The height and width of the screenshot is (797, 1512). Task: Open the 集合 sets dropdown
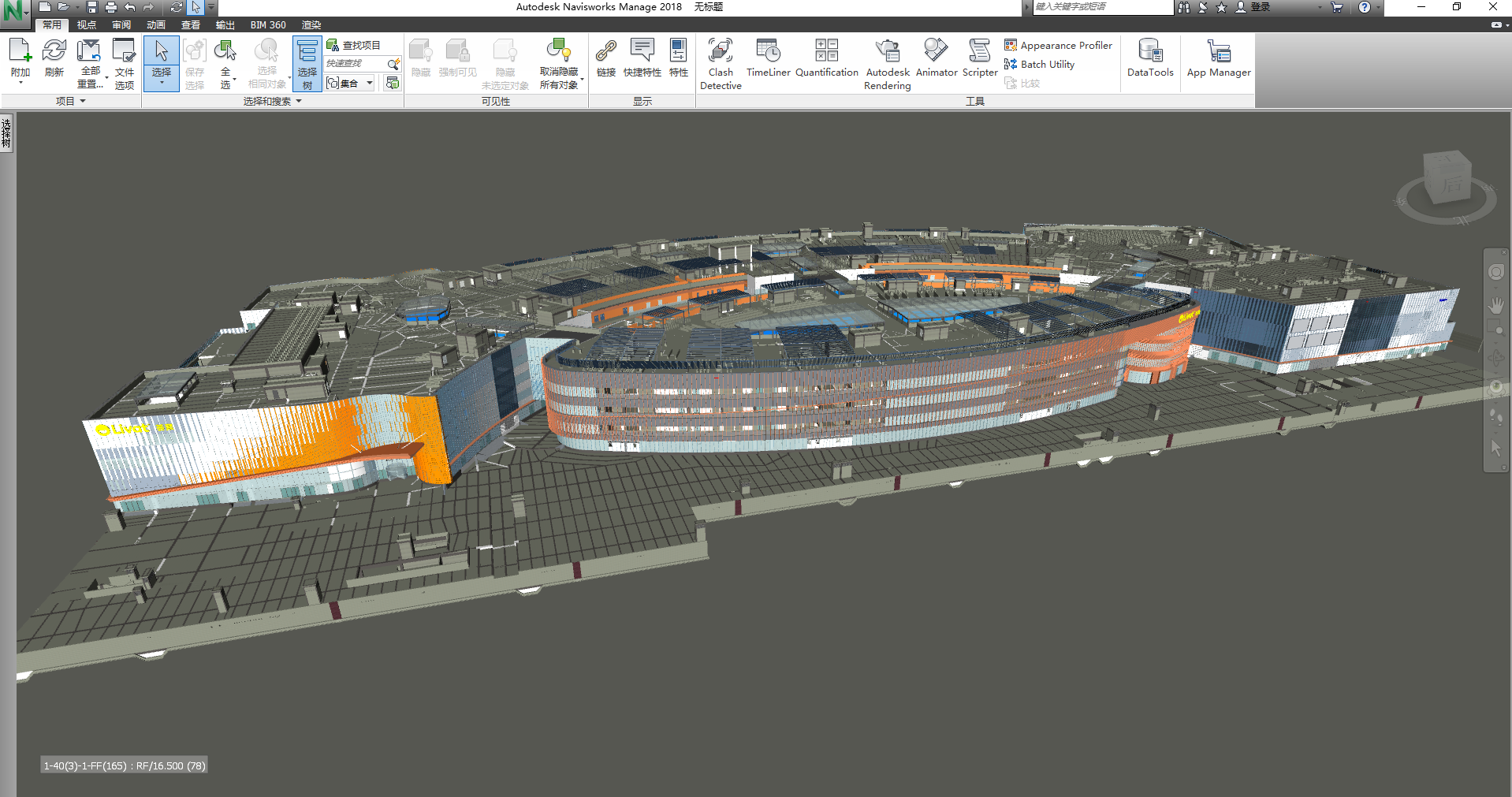[x=370, y=83]
